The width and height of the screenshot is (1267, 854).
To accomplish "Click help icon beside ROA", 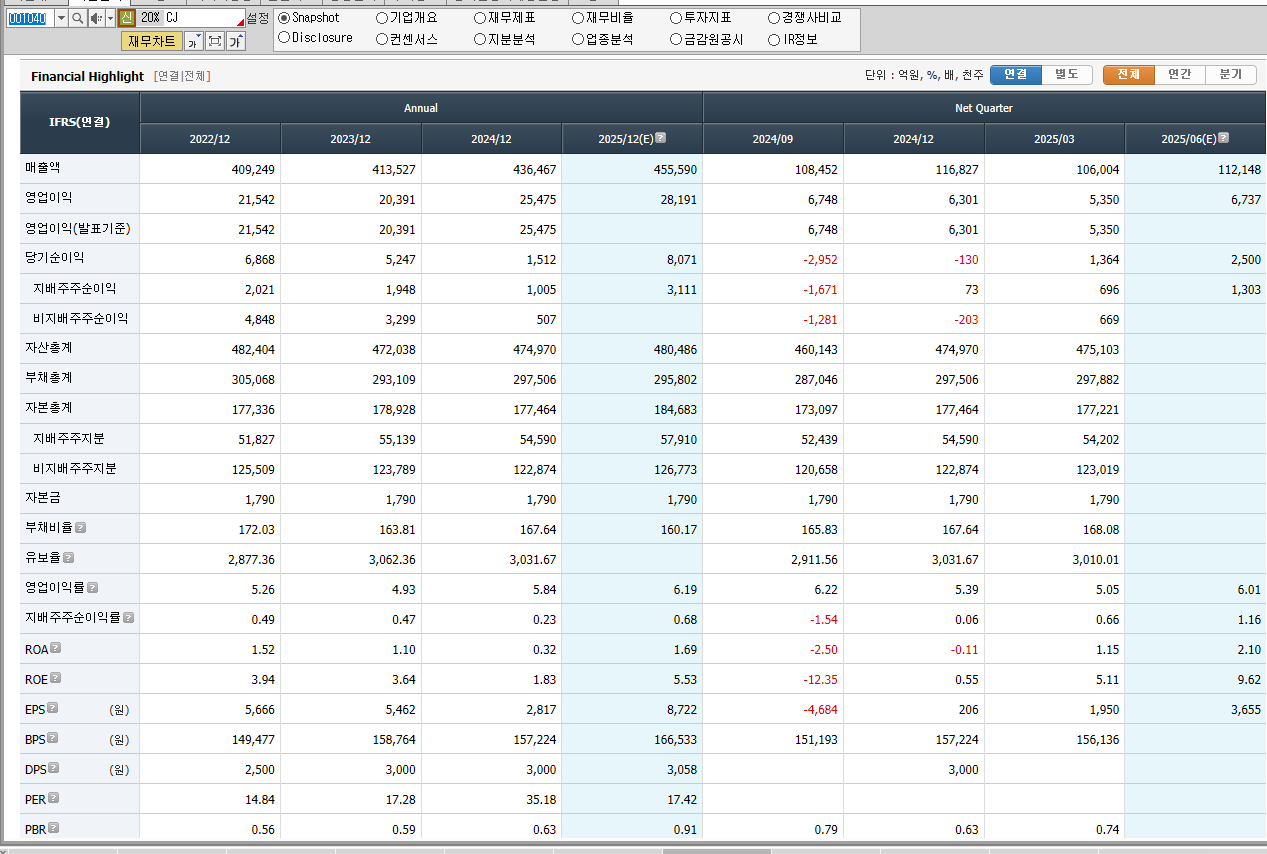I will point(56,648).
